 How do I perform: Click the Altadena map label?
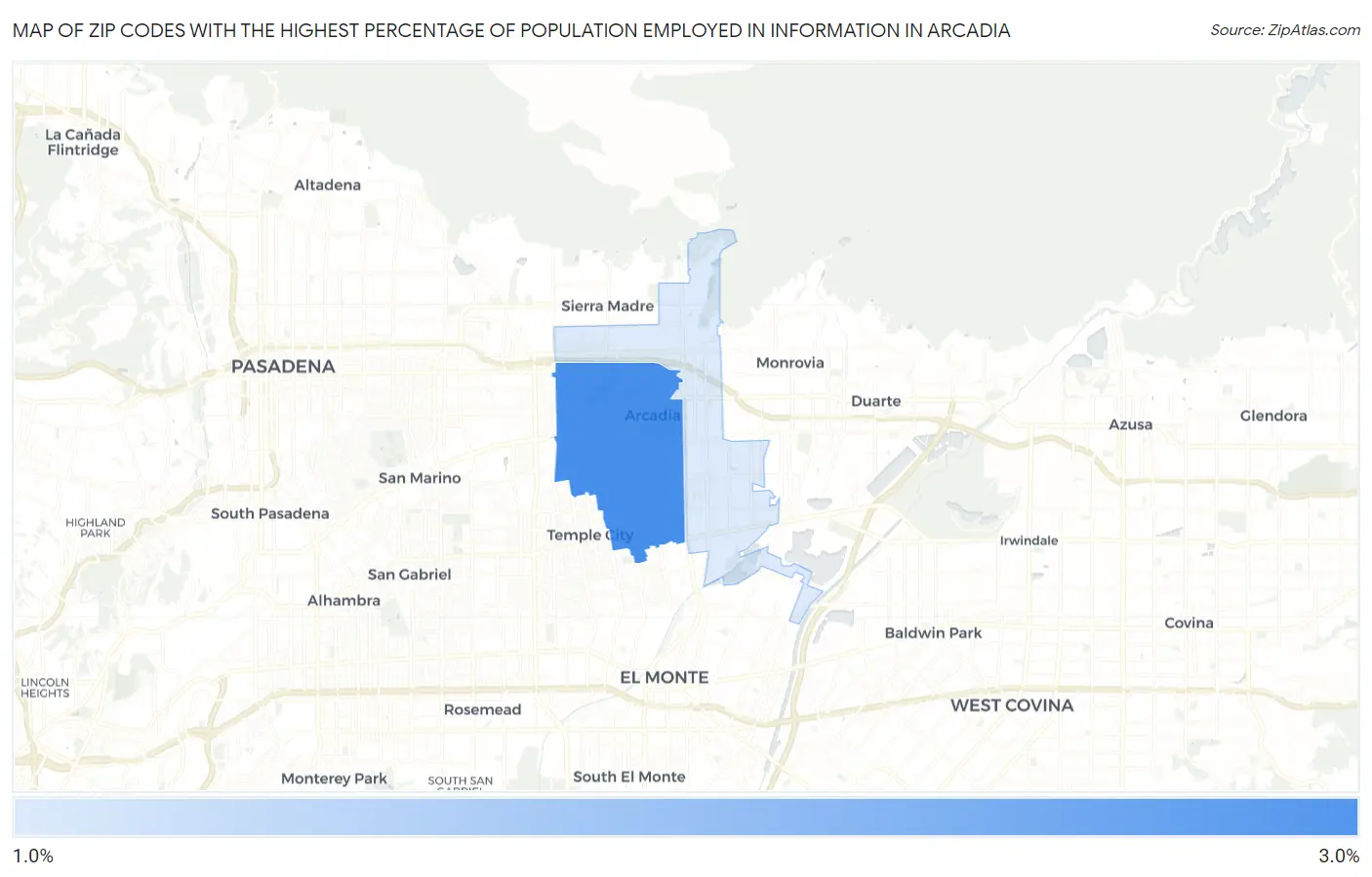(328, 185)
